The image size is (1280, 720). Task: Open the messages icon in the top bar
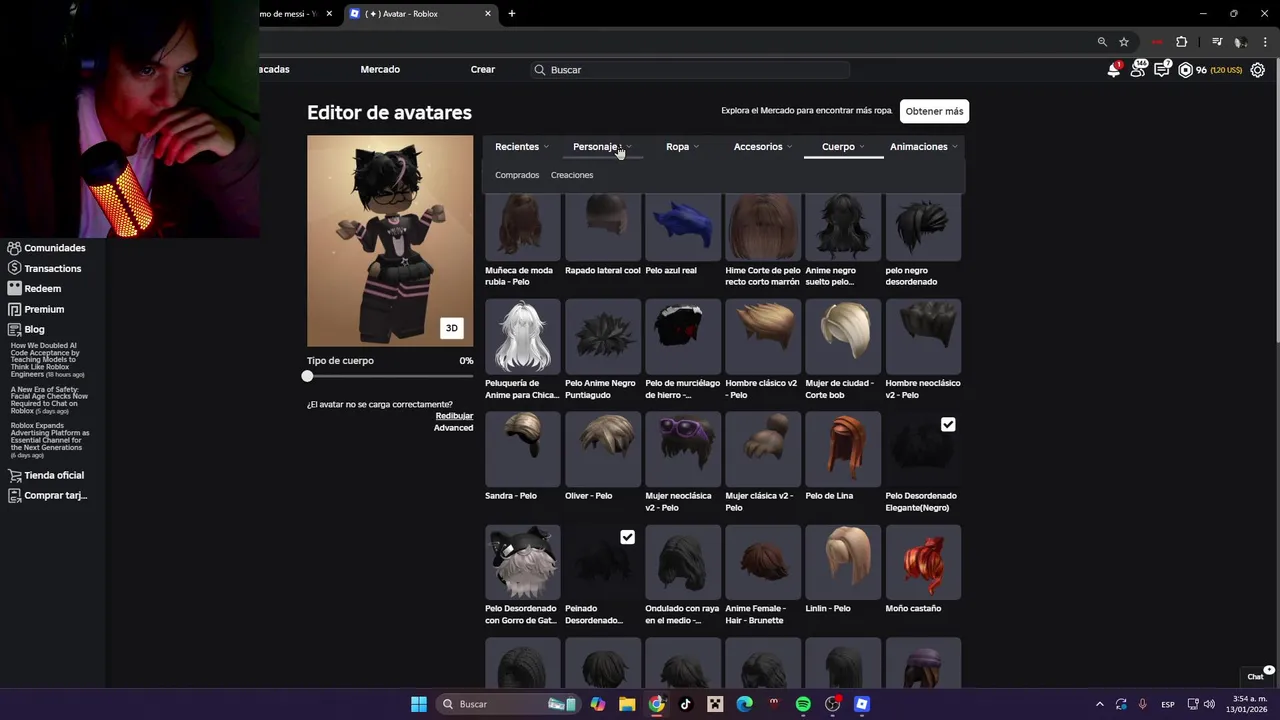1162,70
